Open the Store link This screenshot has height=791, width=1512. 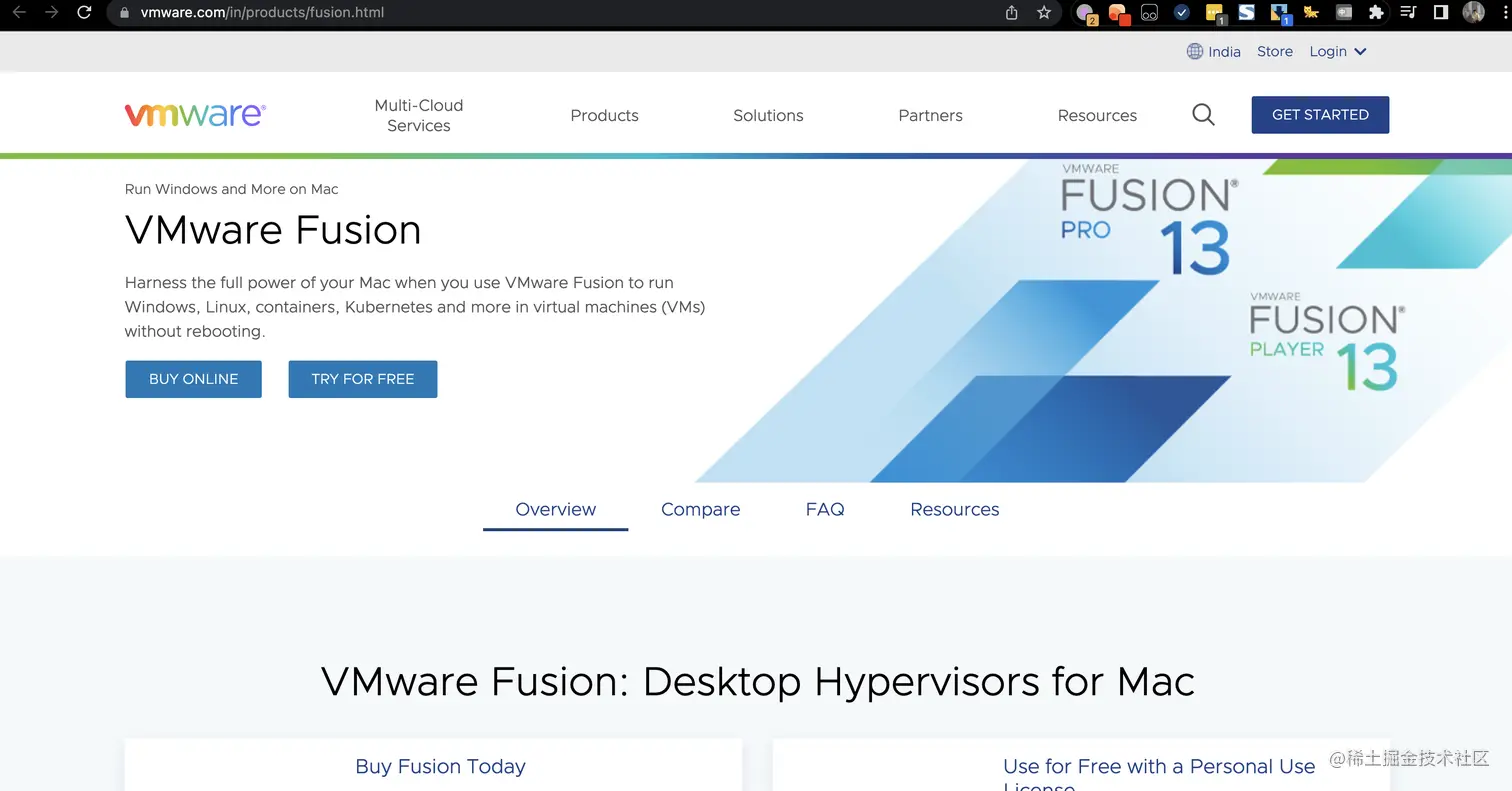point(1275,51)
